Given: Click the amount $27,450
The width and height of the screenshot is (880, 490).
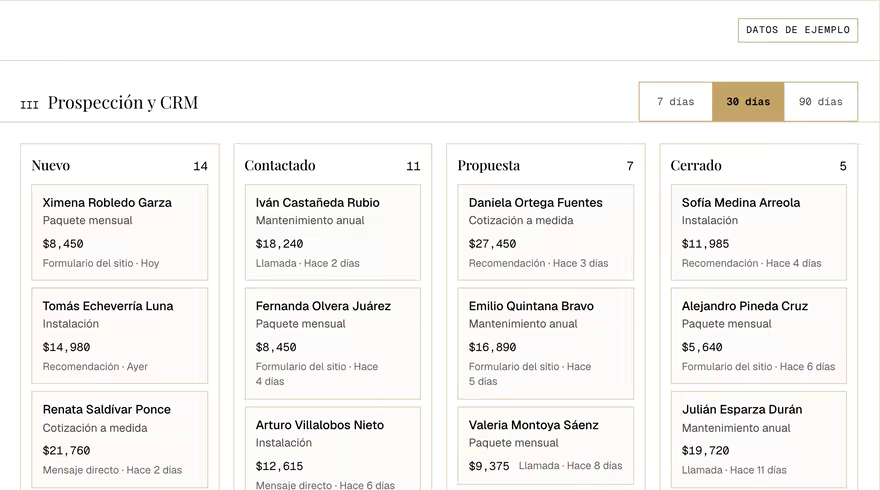Looking at the screenshot, I should (492, 244).
